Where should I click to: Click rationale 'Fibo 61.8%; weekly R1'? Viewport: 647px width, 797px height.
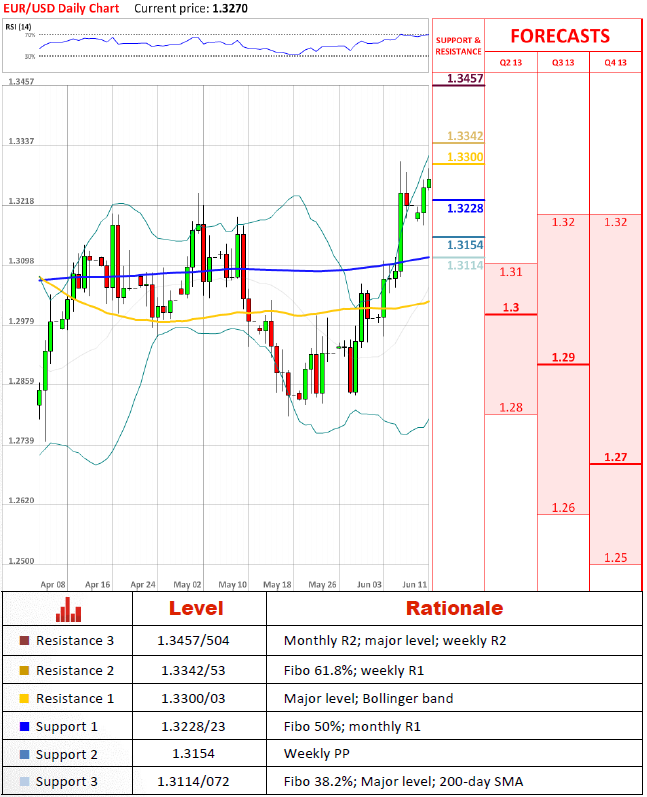click(354, 670)
